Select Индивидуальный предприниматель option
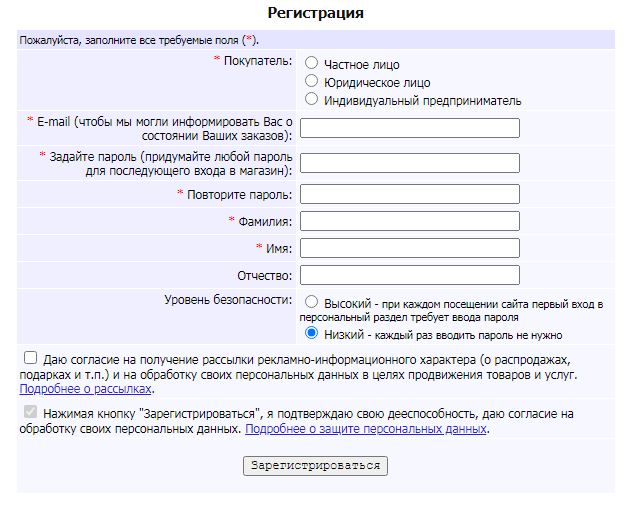Viewport: 631px width, 512px height. click(311, 99)
